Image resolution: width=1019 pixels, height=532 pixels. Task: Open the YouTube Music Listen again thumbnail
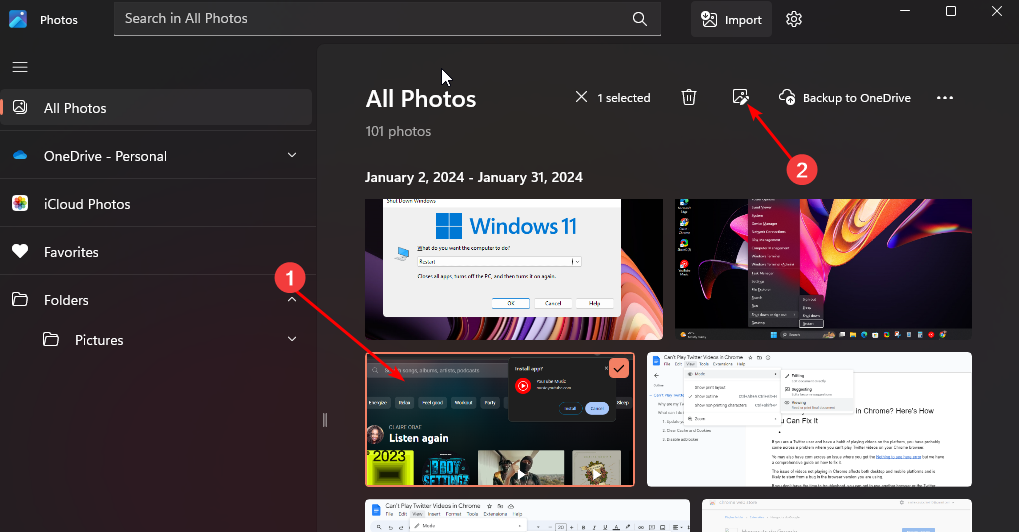pyautogui.click(x=500, y=419)
